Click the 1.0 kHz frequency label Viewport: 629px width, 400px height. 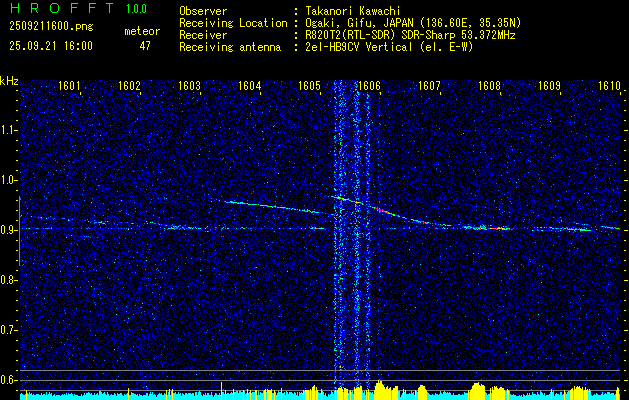tap(8, 180)
